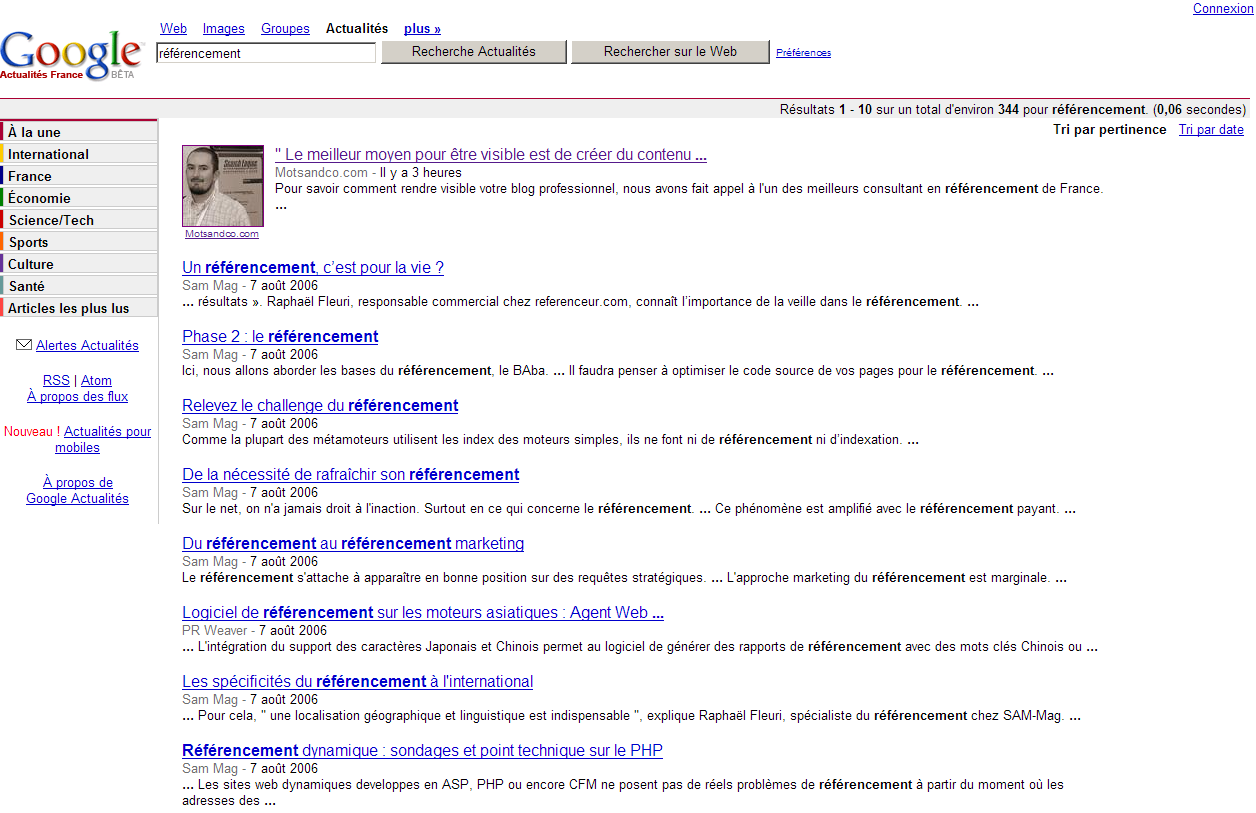The height and width of the screenshot is (813, 1256).
Task: Open the article "Le meilleur moyen pour être visible"
Action: [491, 155]
